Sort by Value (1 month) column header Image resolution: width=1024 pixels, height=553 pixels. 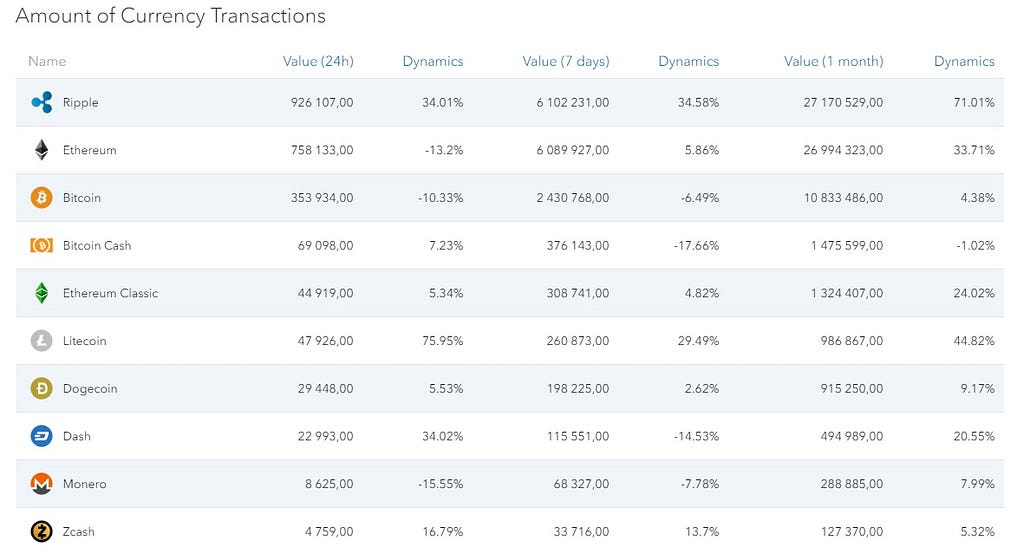coord(833,61)
